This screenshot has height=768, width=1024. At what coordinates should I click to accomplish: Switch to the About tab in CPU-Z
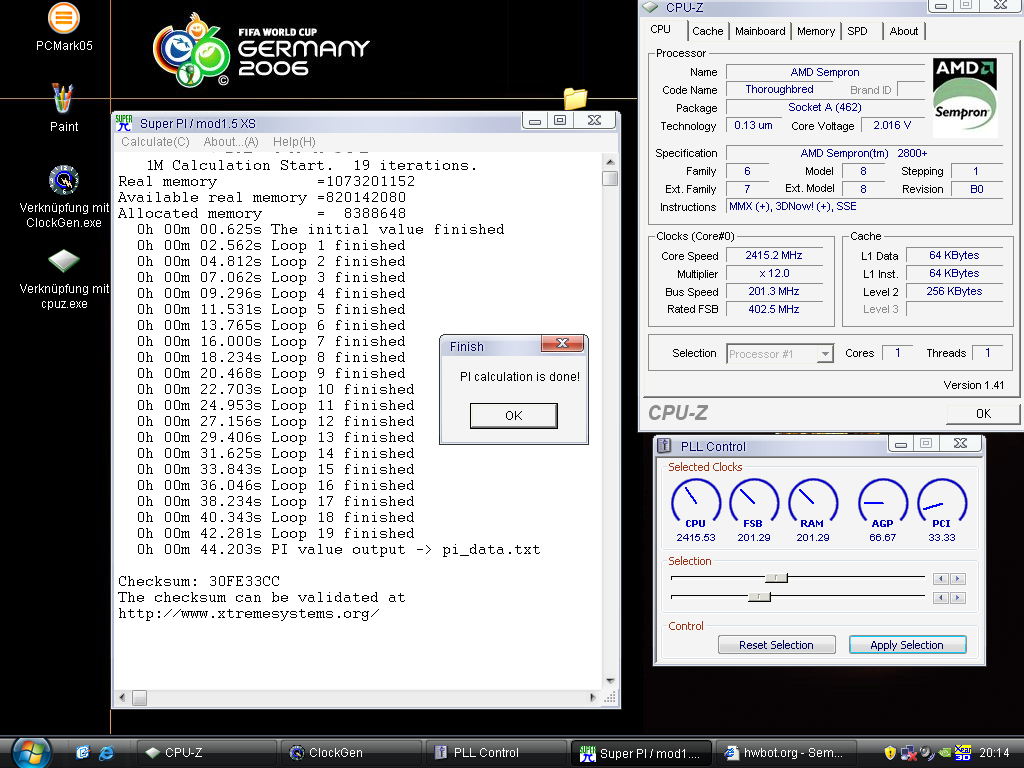pyautogui.click(x=904, y=31)
